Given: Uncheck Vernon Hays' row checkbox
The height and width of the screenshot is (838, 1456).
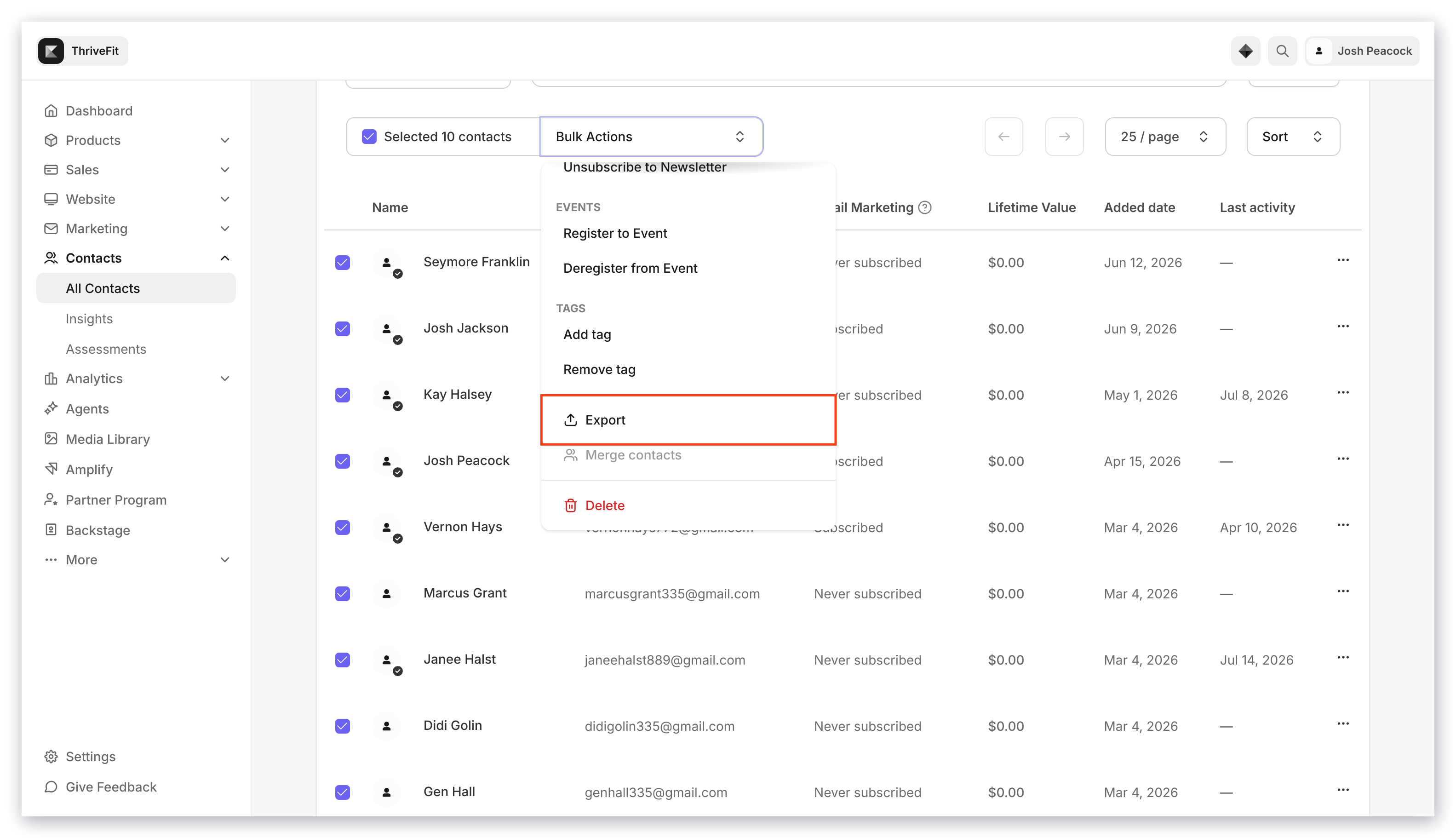Looking at the screenshot, I should (x=343, y=527).
